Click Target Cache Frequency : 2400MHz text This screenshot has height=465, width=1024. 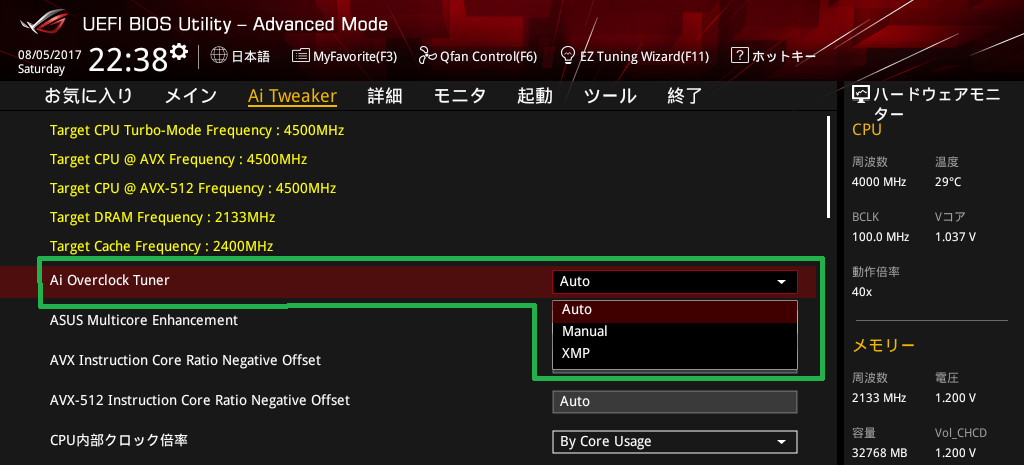pyautogui.click(x=161, y=247)
